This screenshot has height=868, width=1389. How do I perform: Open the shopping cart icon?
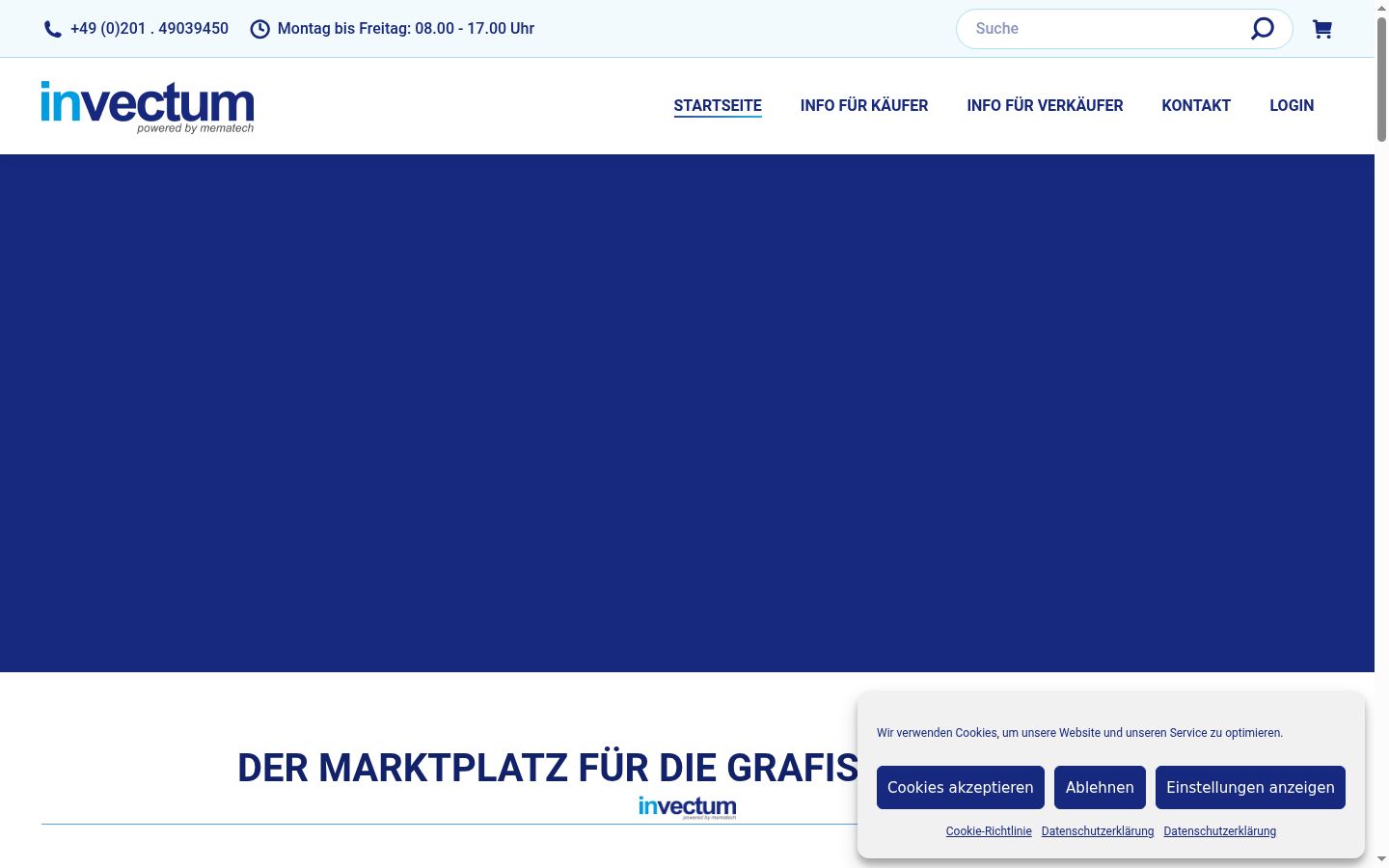1322,29
